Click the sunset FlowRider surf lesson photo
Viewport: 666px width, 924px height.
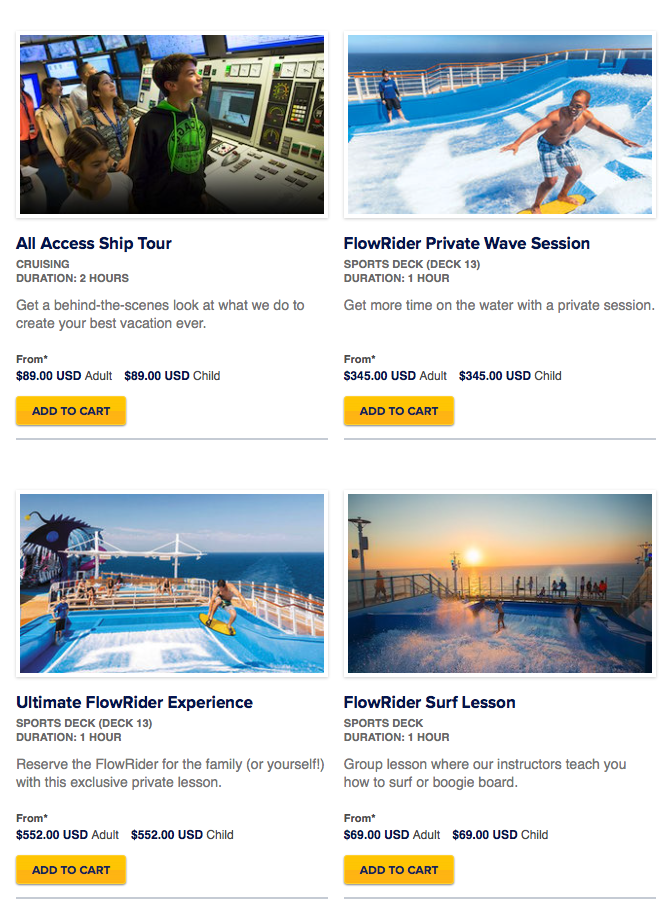[x=500, y=583]
